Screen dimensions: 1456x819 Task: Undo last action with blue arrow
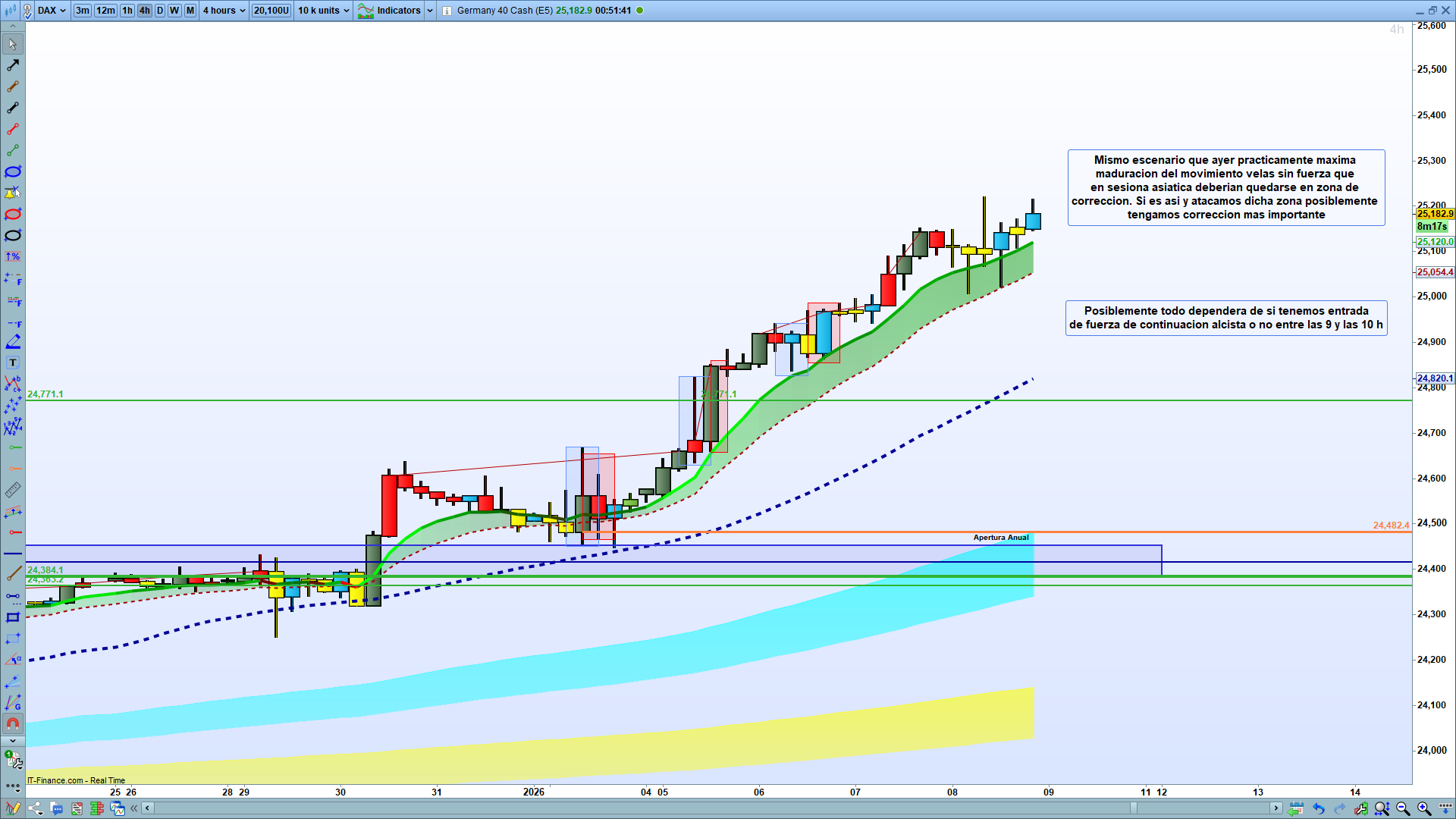click(1318, 808)
